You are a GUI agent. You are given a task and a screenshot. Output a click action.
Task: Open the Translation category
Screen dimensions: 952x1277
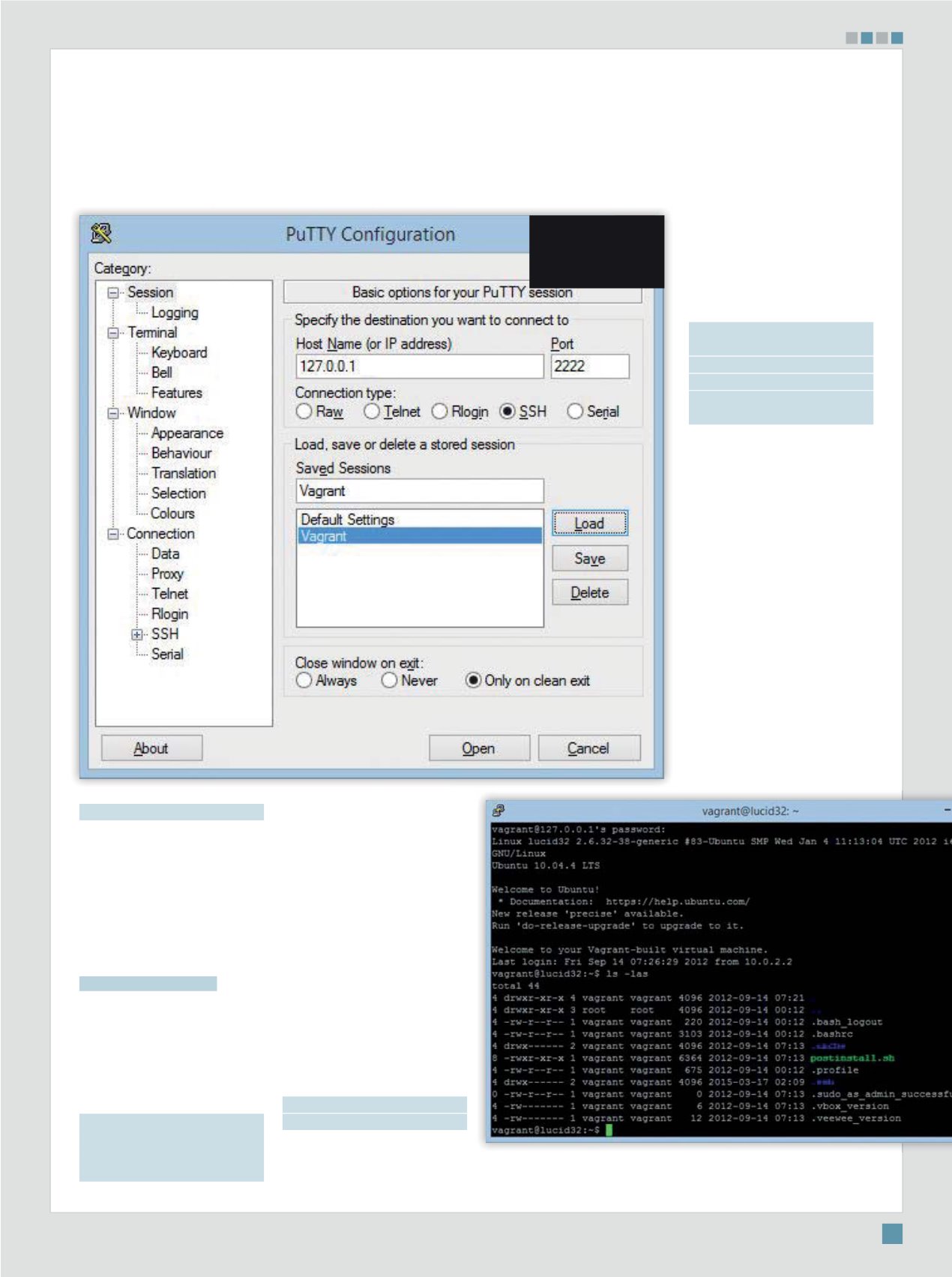coord(184,473)
